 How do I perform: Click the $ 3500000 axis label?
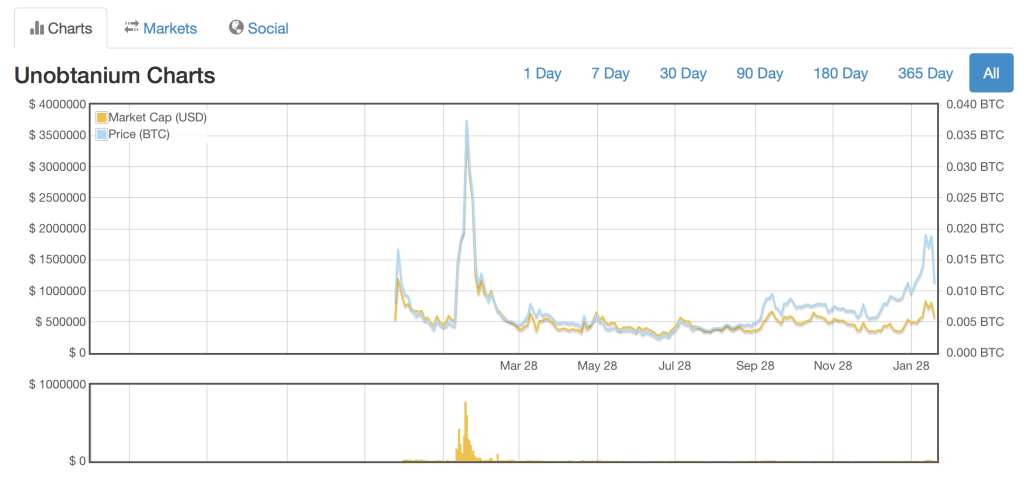pos(57,135)
